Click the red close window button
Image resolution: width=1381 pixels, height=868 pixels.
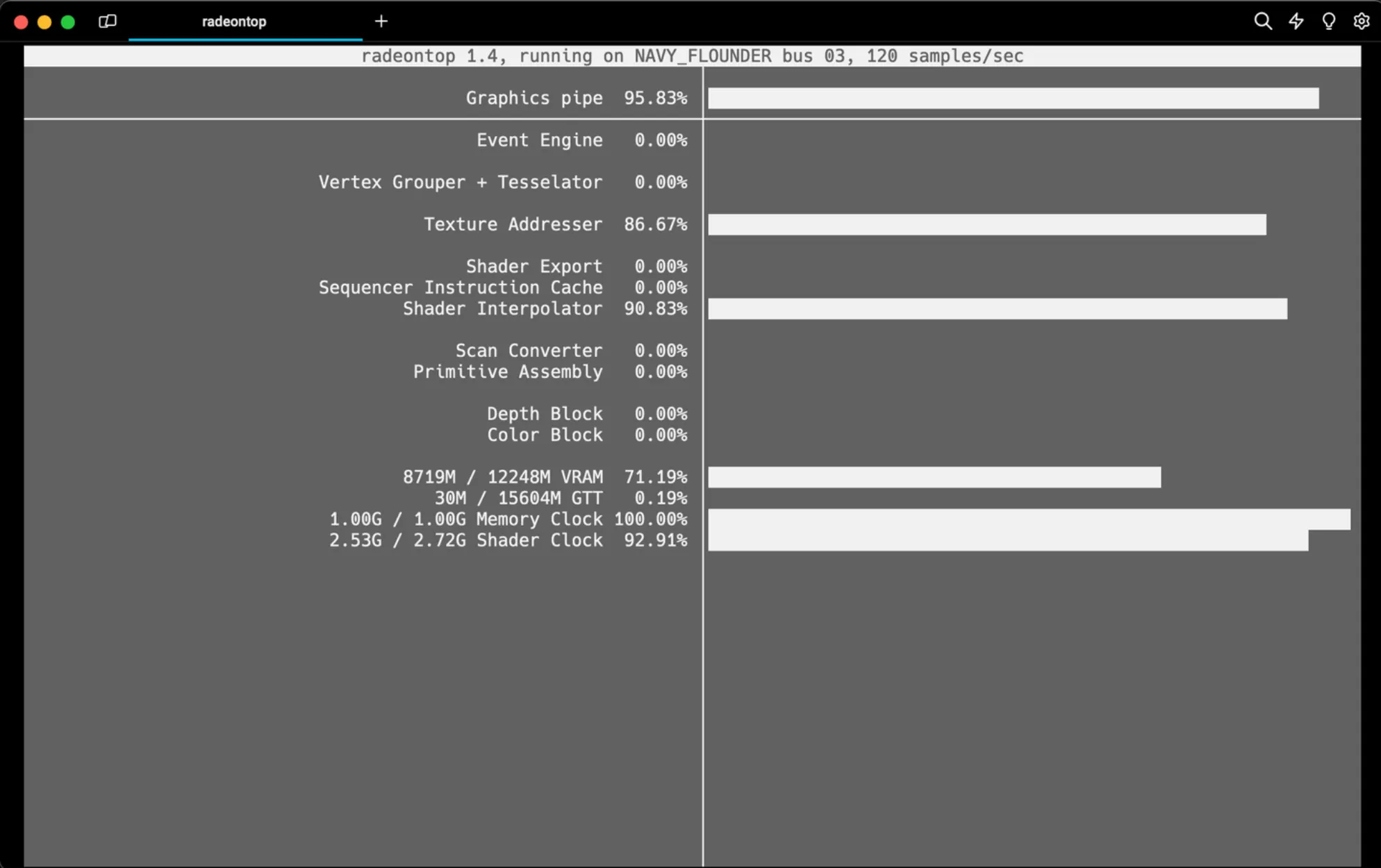click(x=21, y=22)
